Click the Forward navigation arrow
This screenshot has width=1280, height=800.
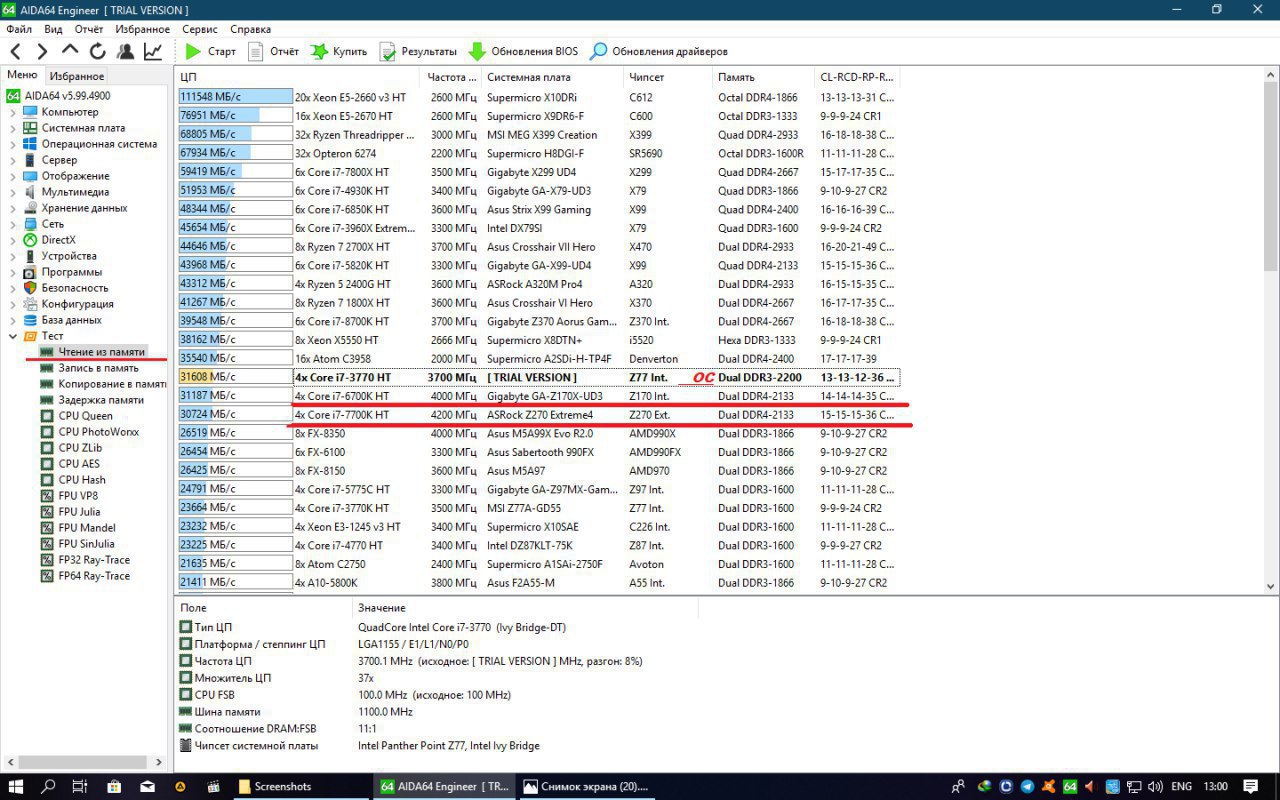point(42,51)
